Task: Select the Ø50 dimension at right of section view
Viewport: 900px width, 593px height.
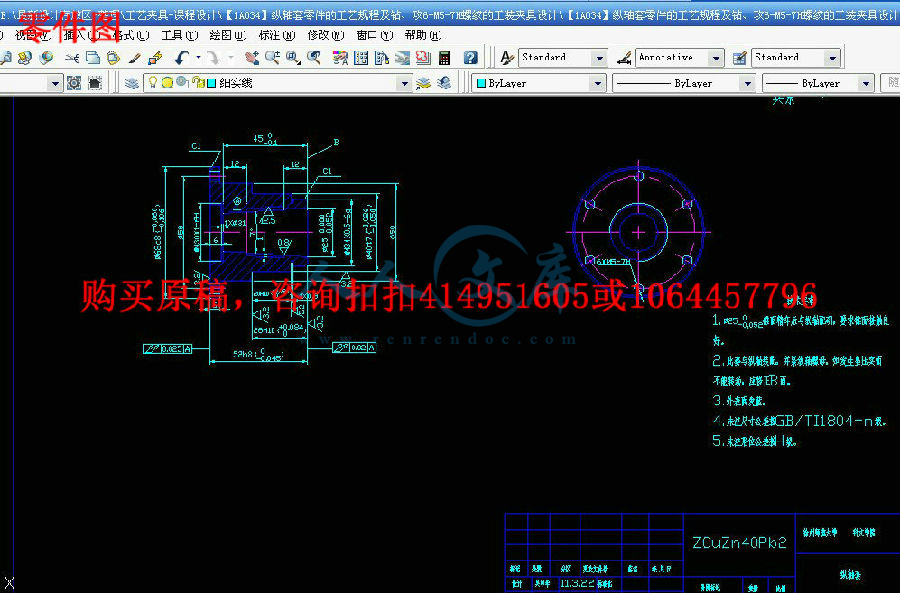Action: point(393,232)
